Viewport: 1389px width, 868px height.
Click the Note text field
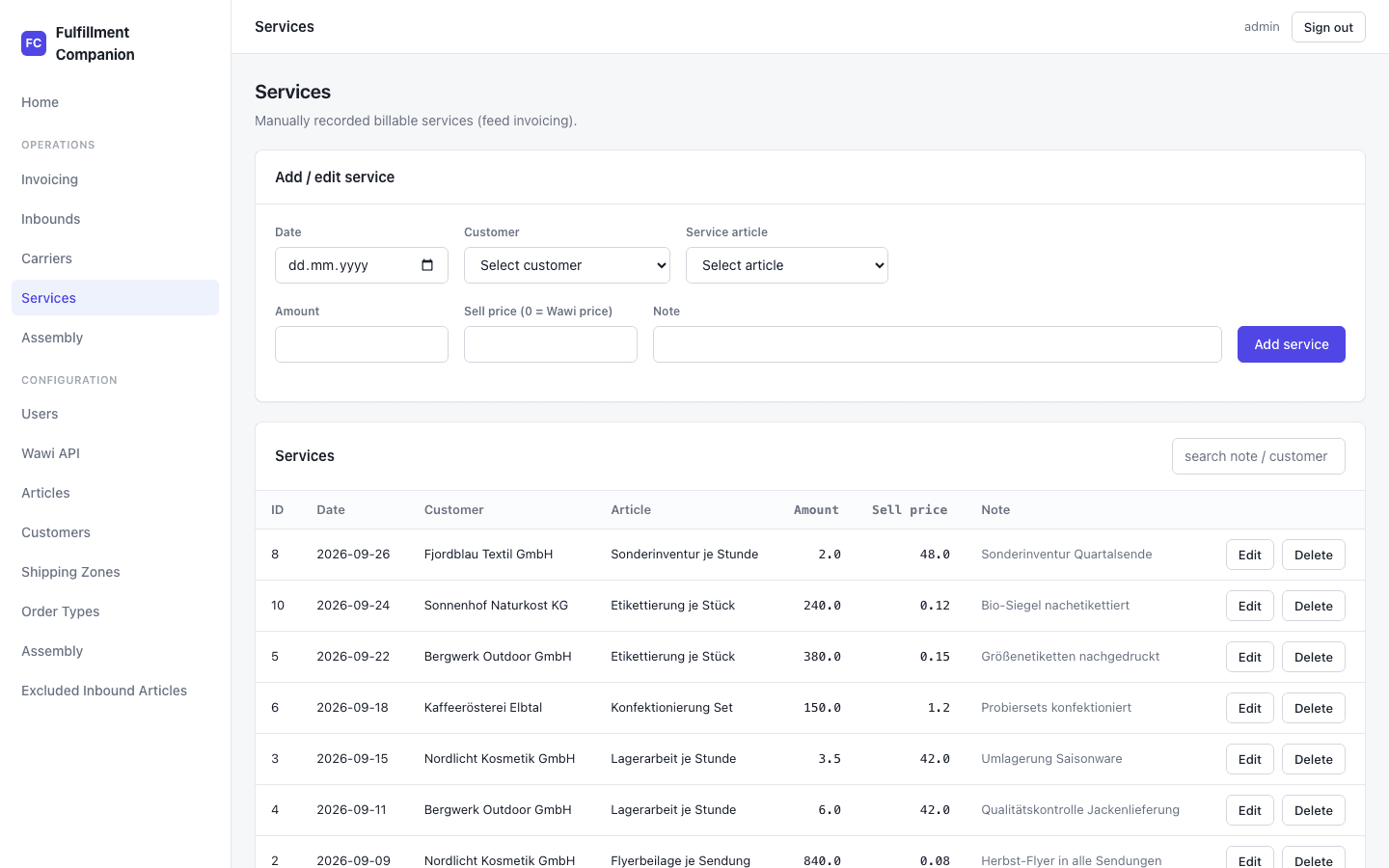(938, 344)
